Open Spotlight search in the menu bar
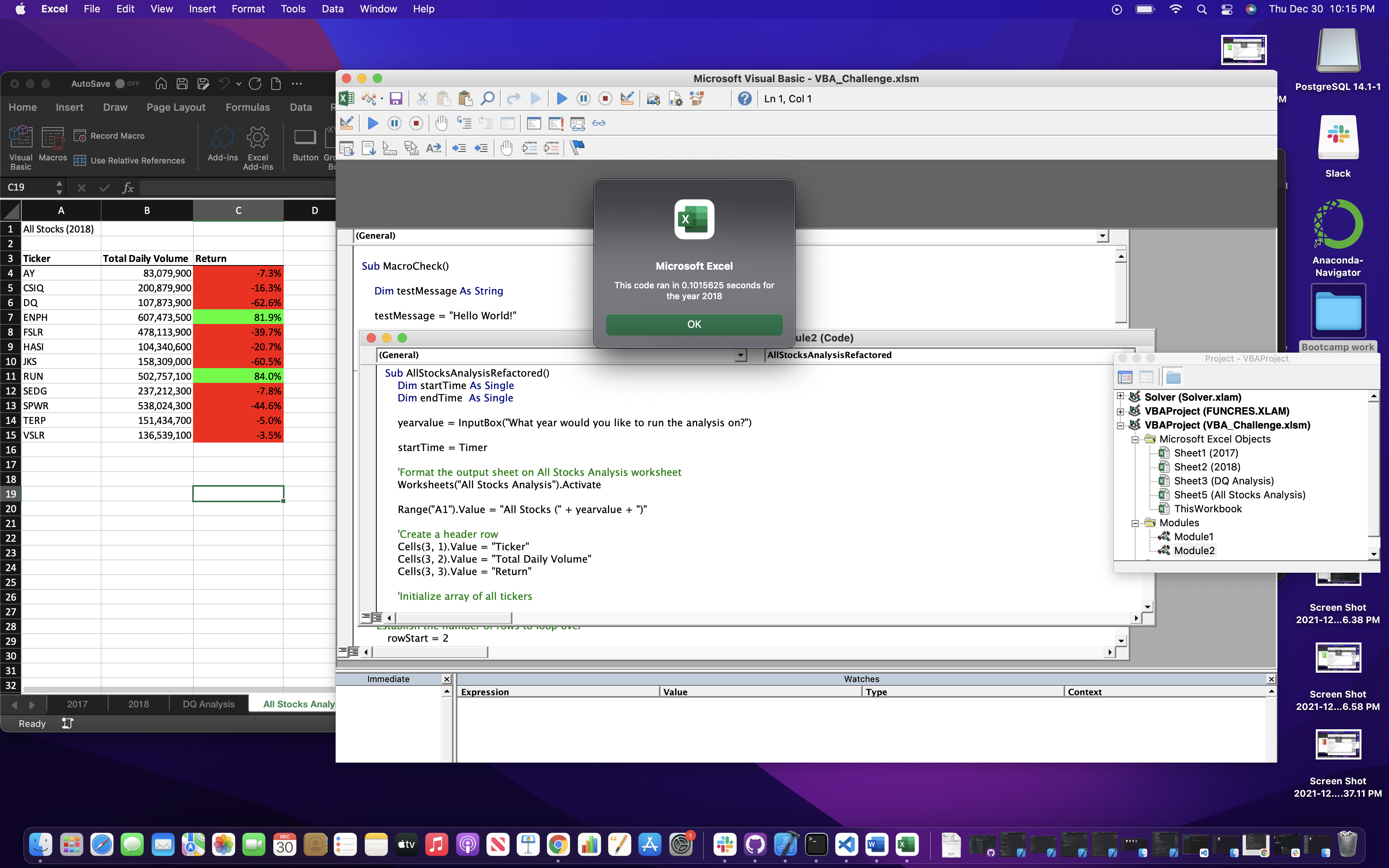 (1201, 9)
